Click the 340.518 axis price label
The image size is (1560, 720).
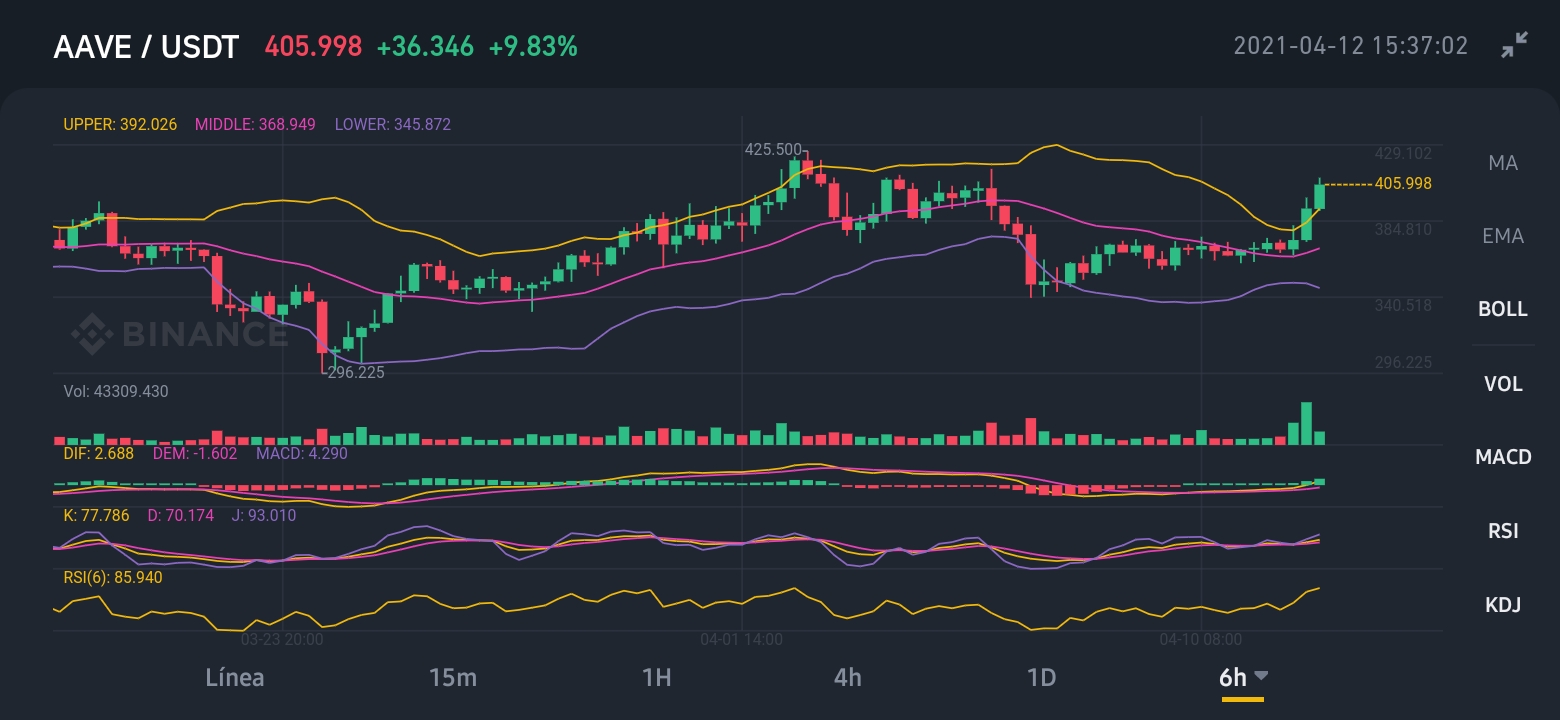click(1403, 305)
